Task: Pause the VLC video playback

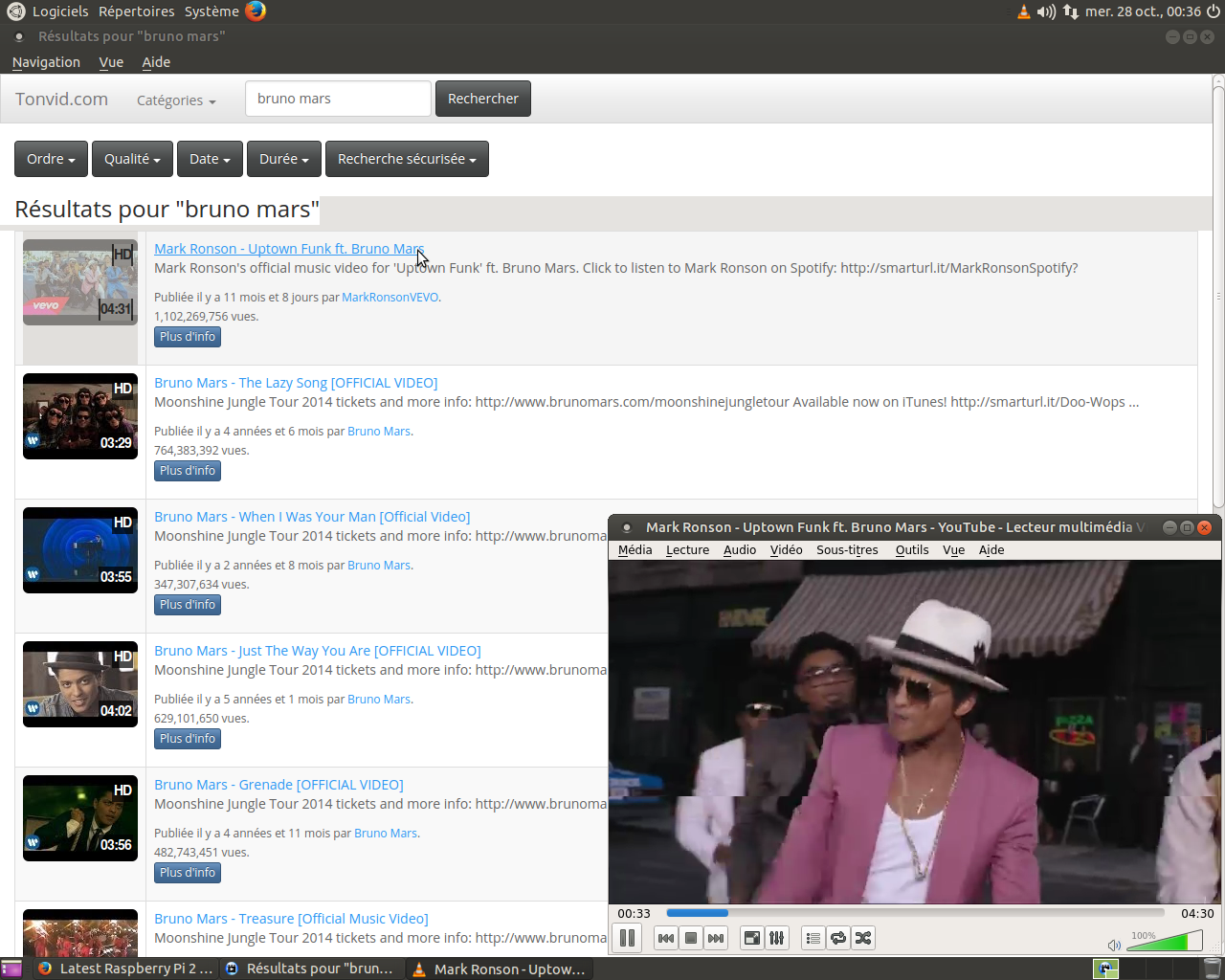Action: click(x=627, y=938)
